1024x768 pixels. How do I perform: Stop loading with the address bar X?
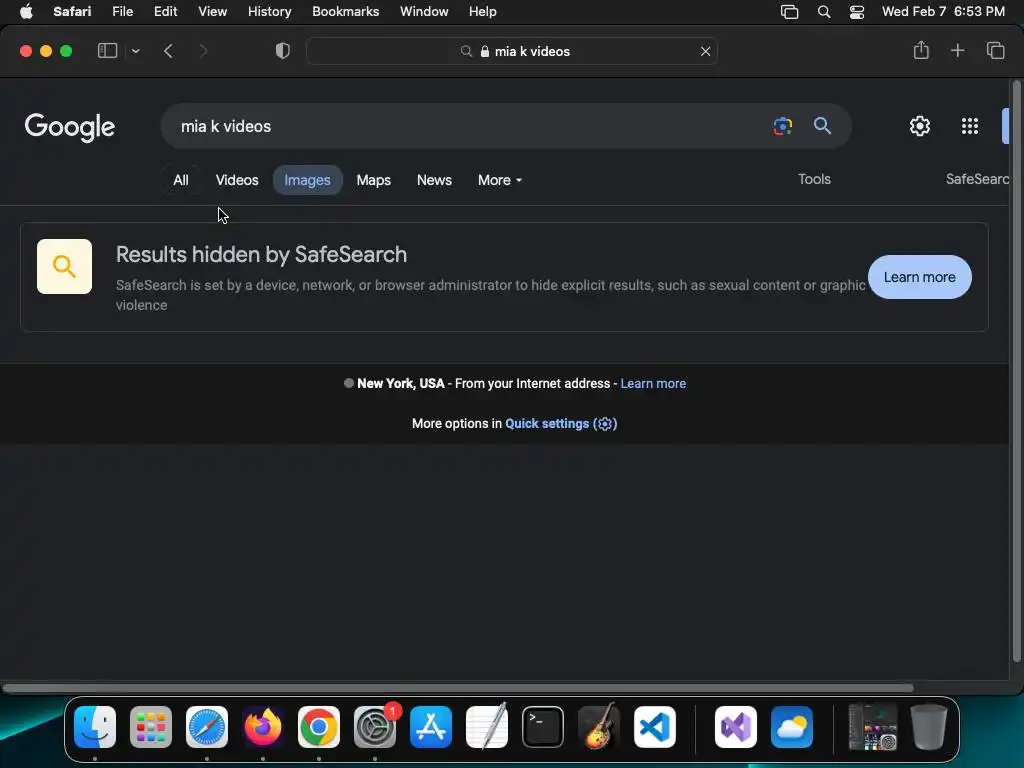pos(705,51)
